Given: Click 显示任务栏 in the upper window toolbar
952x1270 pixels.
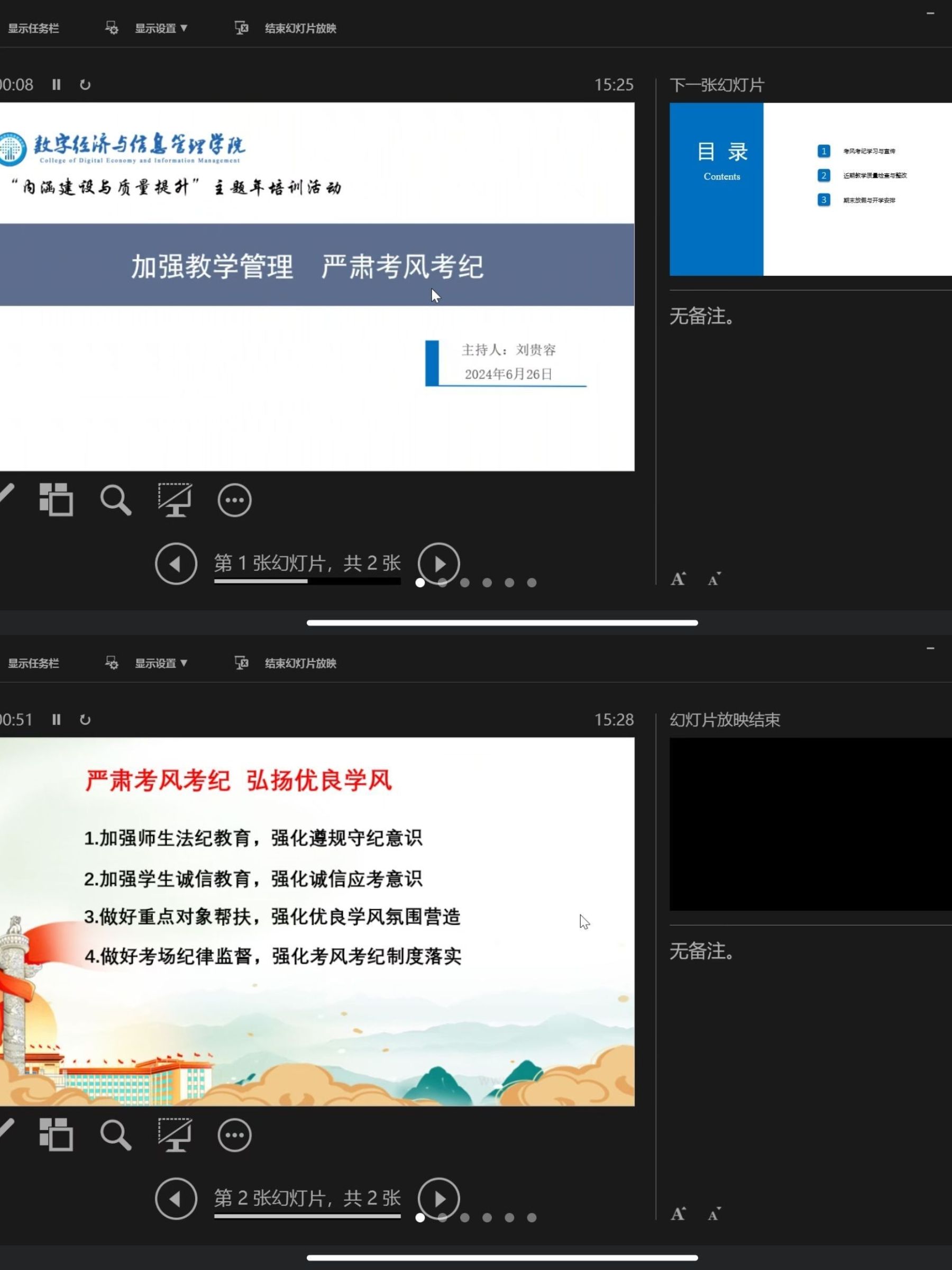Looking at the screenshot, I should [33, 28].
